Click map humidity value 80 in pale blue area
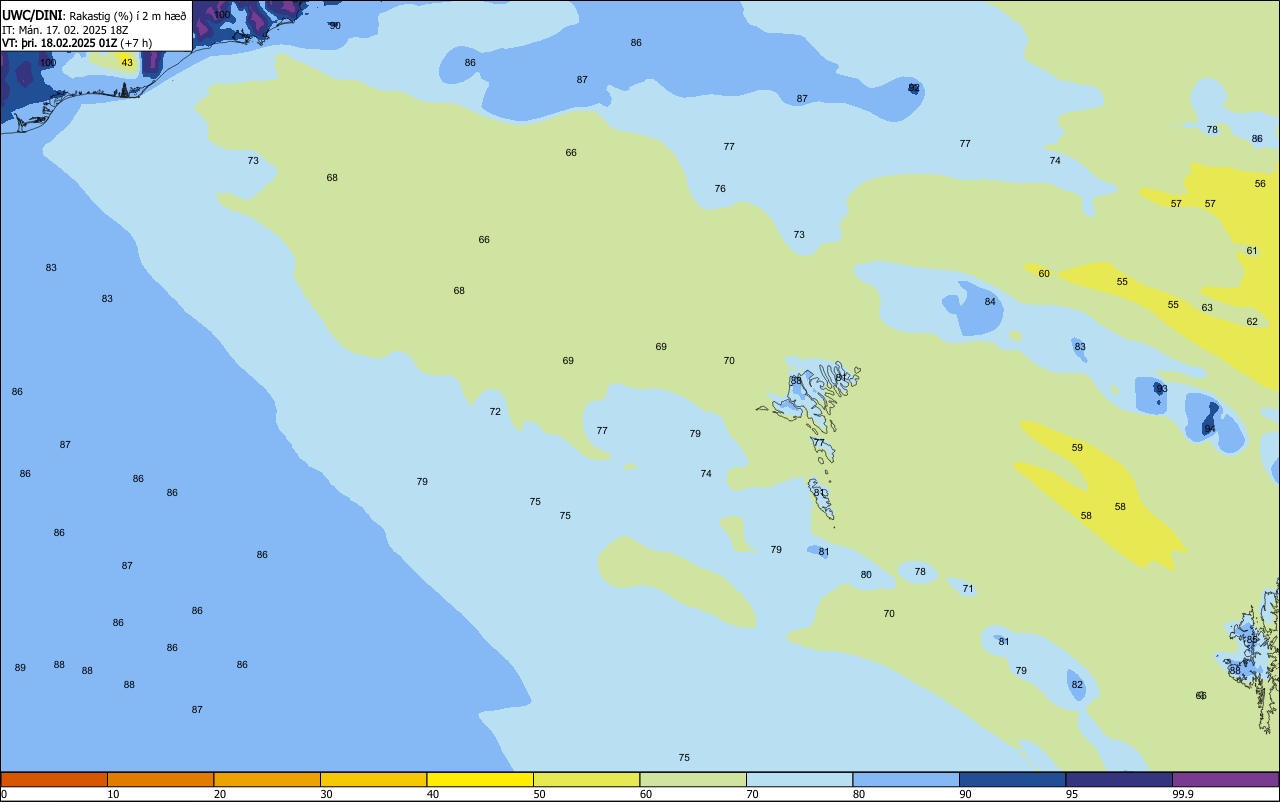1280x802 pixels. [866, 575]
